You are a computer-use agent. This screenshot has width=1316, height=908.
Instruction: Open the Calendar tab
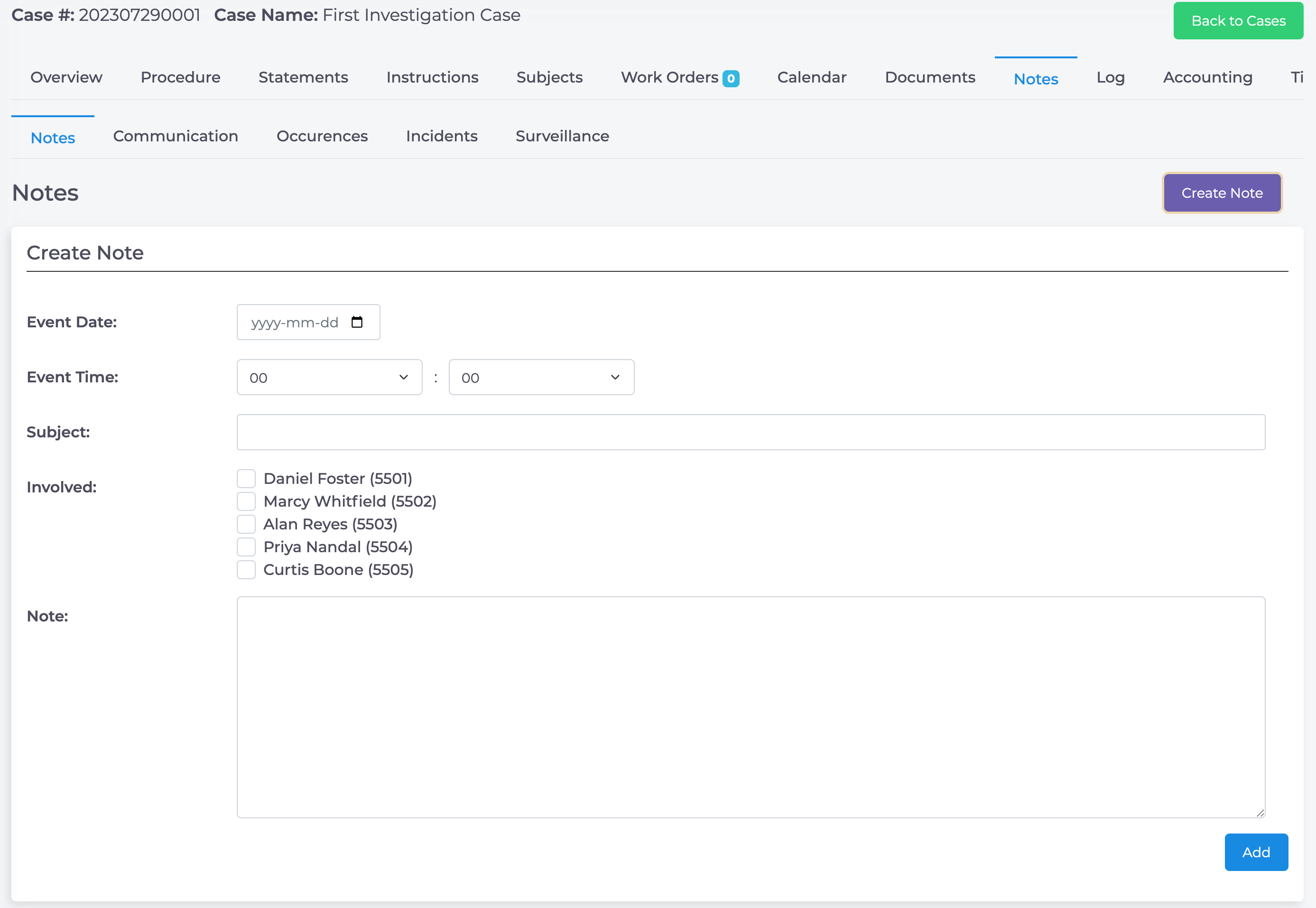[x=812, y=77]
